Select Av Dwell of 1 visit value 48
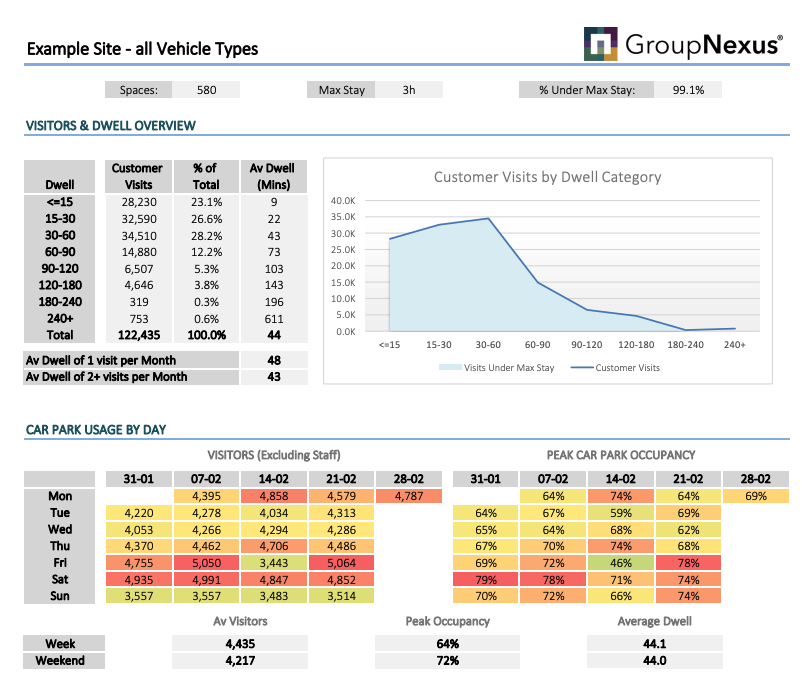Image resolution: width=809 pixels, height=692 pixels. tap(274, 360)
